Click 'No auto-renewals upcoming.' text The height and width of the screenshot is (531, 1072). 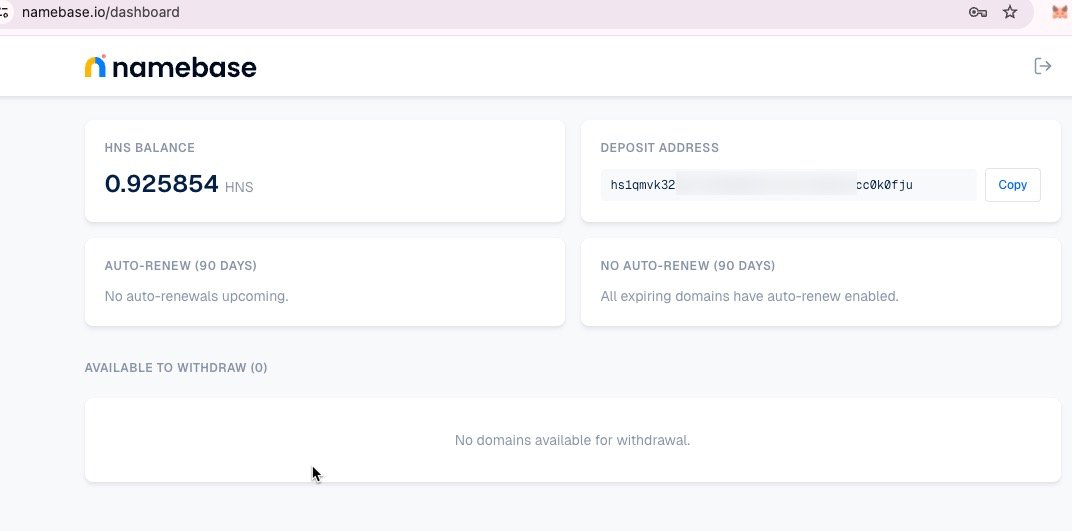tap(196, 297)
